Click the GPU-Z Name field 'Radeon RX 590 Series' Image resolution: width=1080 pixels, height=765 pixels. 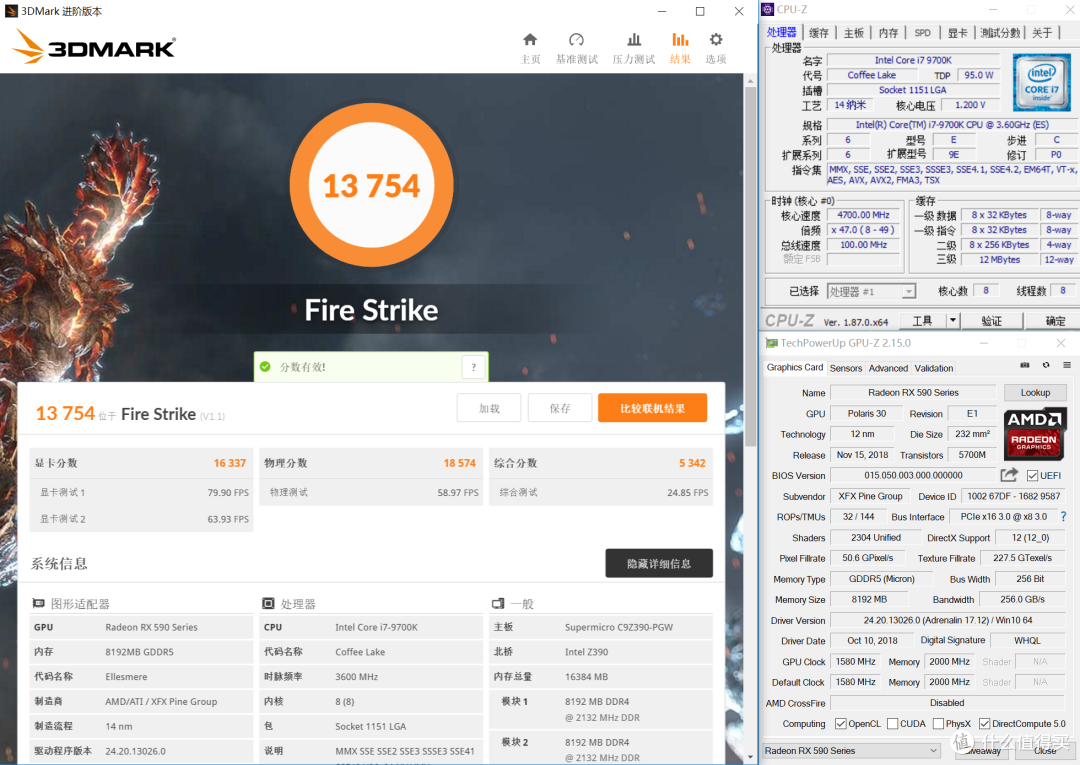pos(913,392)
